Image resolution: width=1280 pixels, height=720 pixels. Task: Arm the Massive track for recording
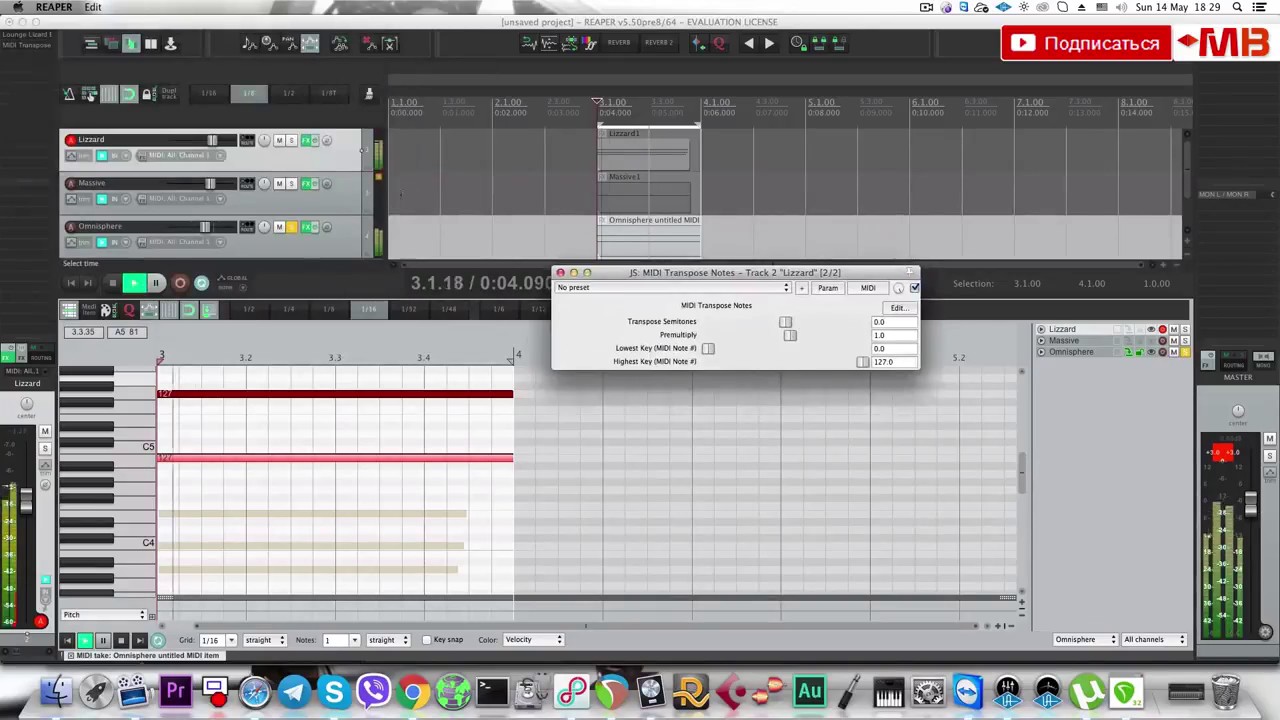(x=71, y=183)
